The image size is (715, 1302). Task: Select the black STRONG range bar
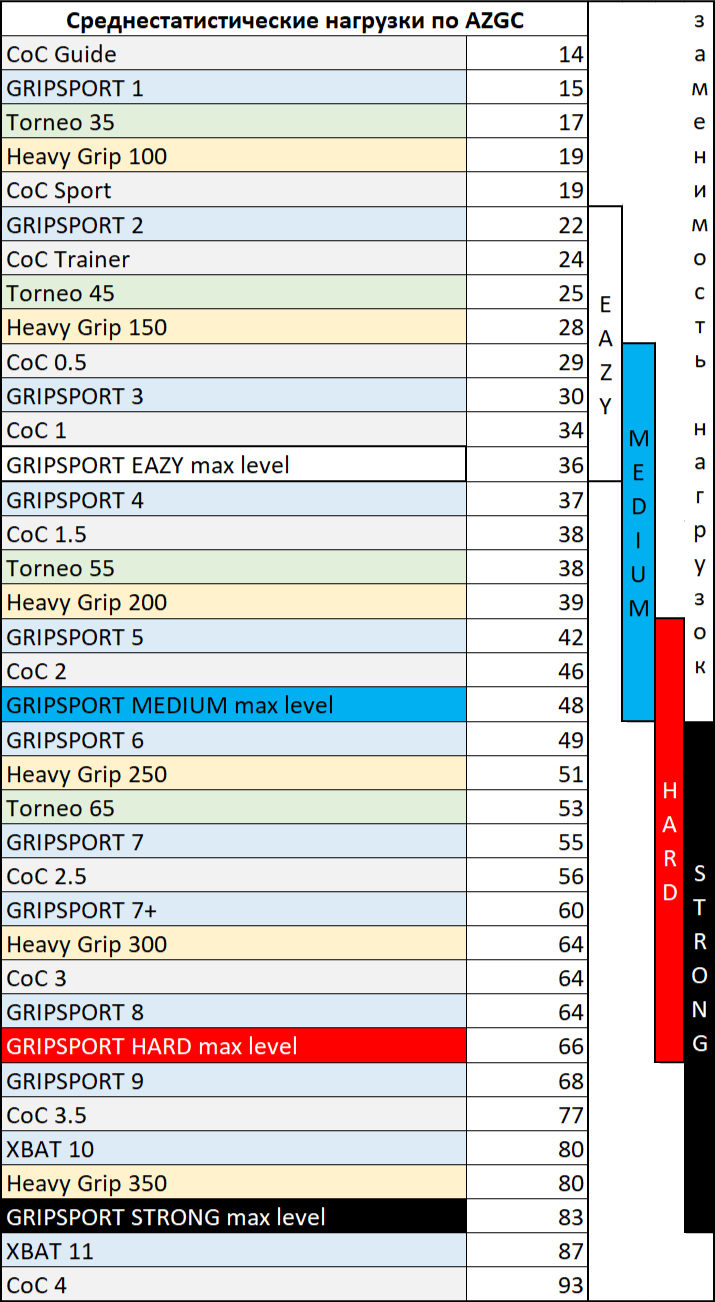tap(699, 976)
